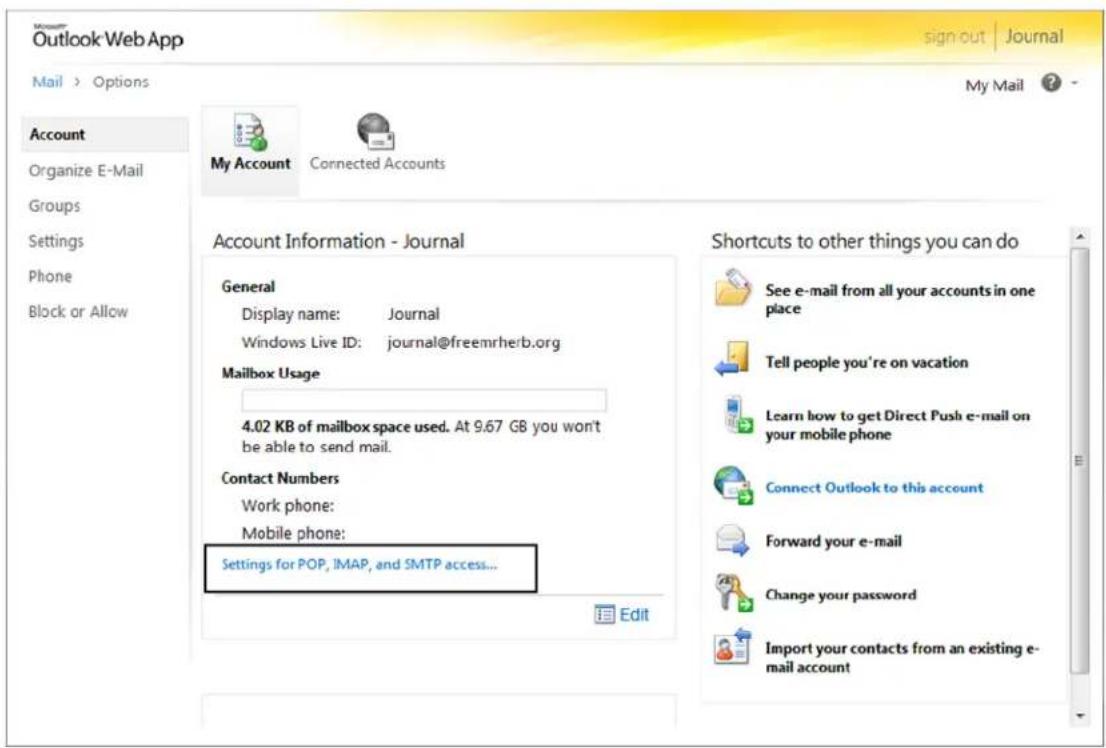Click the Shortcuts to other things heading

tap(865, 241)
